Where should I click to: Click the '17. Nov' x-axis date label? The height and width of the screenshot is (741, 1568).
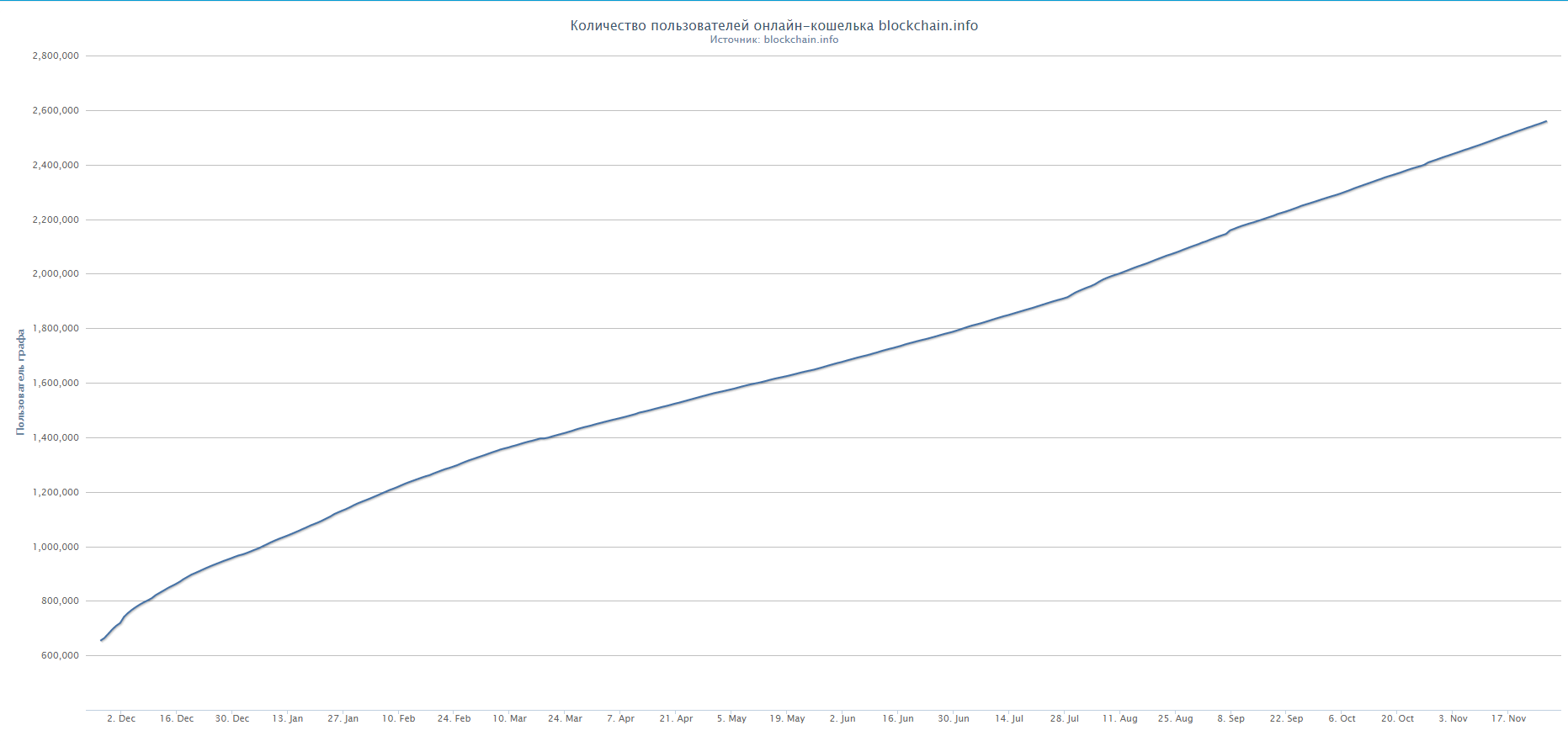tap(1508, 718)
